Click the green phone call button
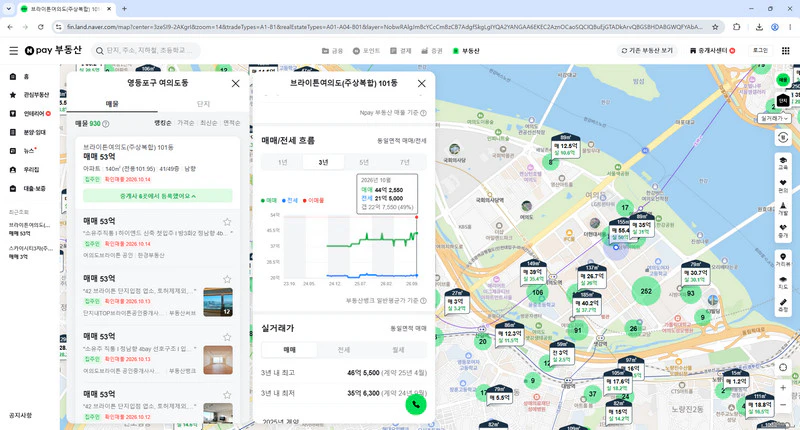The width and height of the screenshot is (800, 430). click(x=416, y=404)
